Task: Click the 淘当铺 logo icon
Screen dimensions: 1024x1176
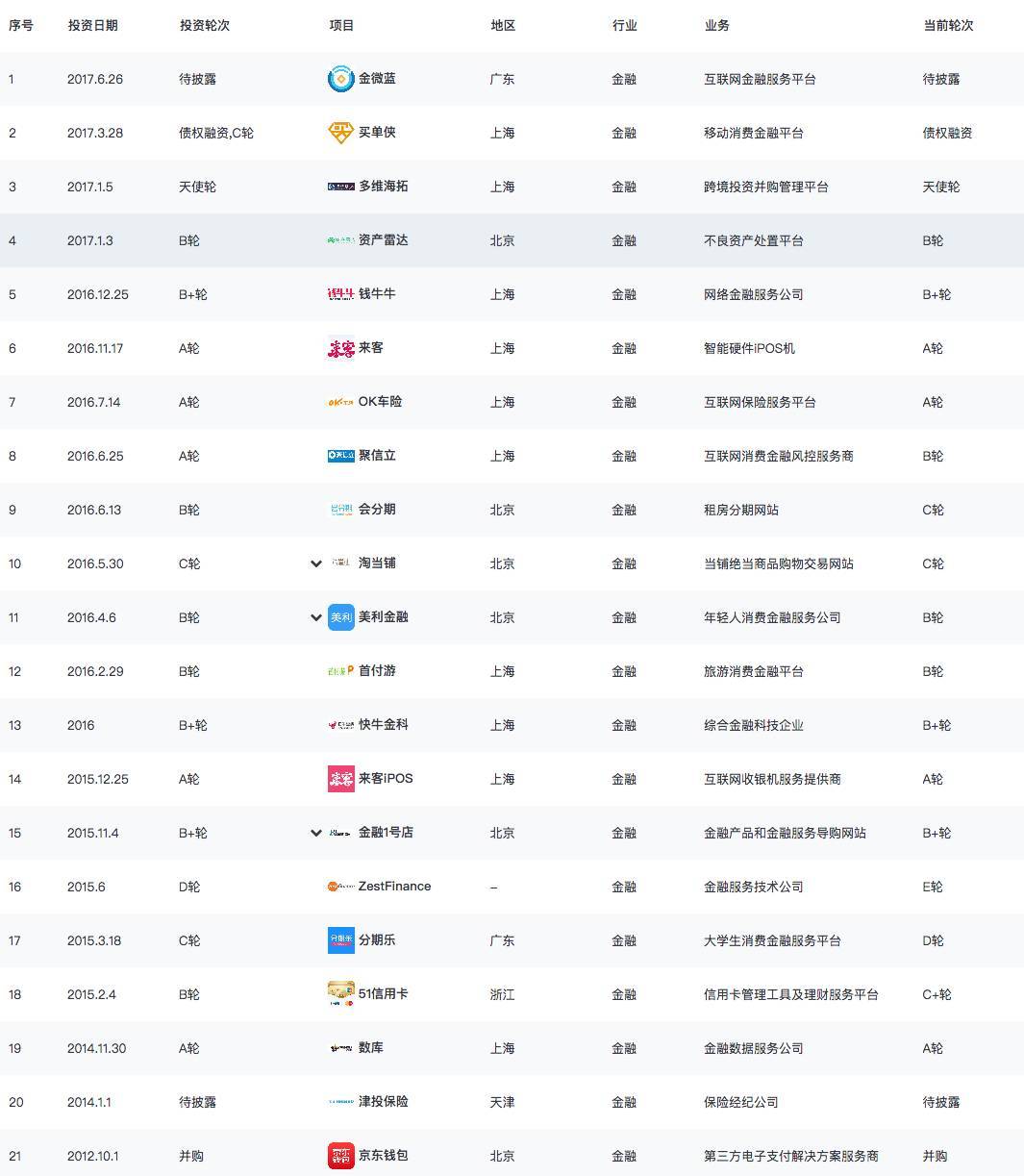Action: pos(341,563)
